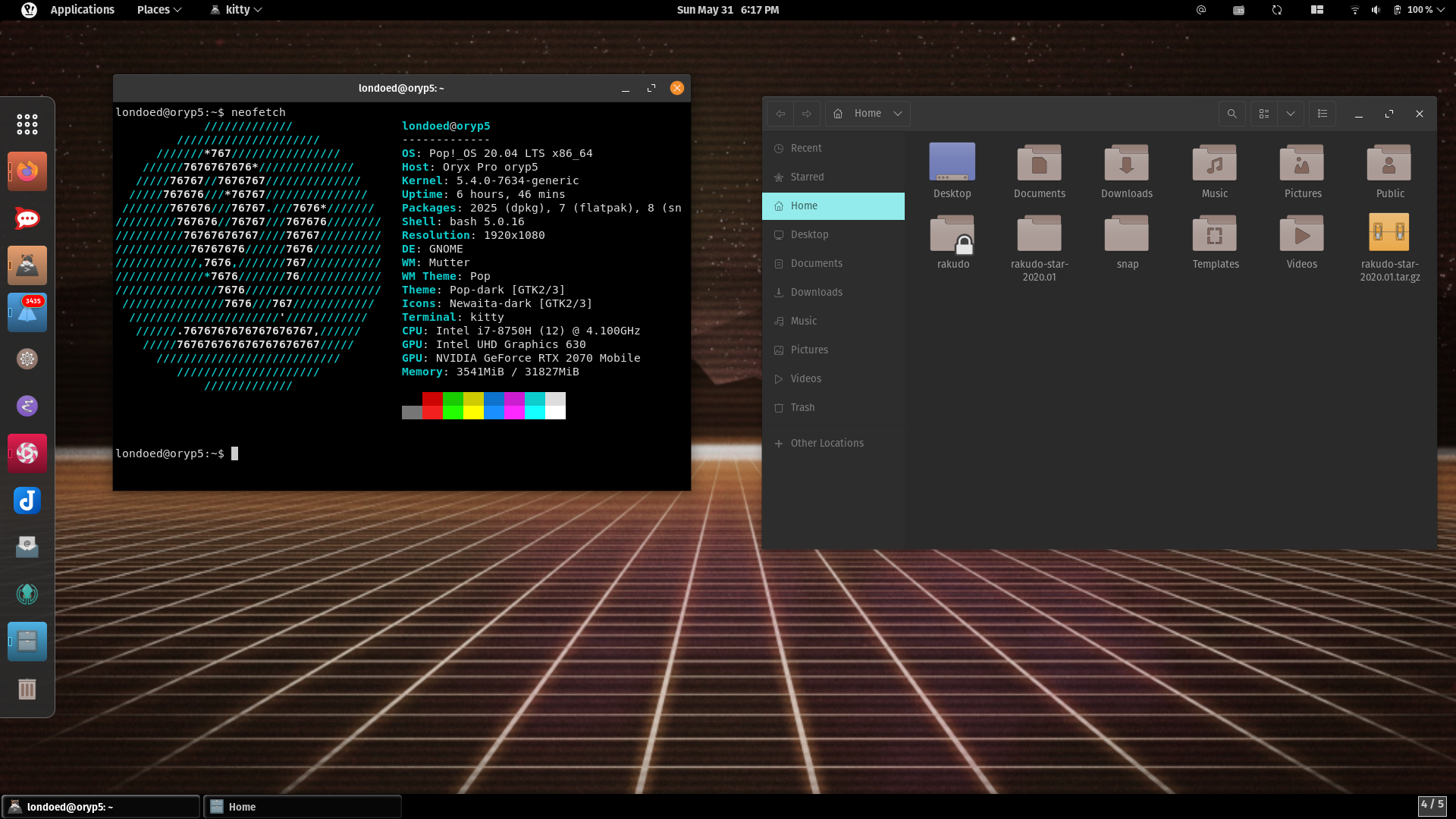Click the search magnifier in Files
This screenshot has width=1456, height=819.
point(1232,114)
